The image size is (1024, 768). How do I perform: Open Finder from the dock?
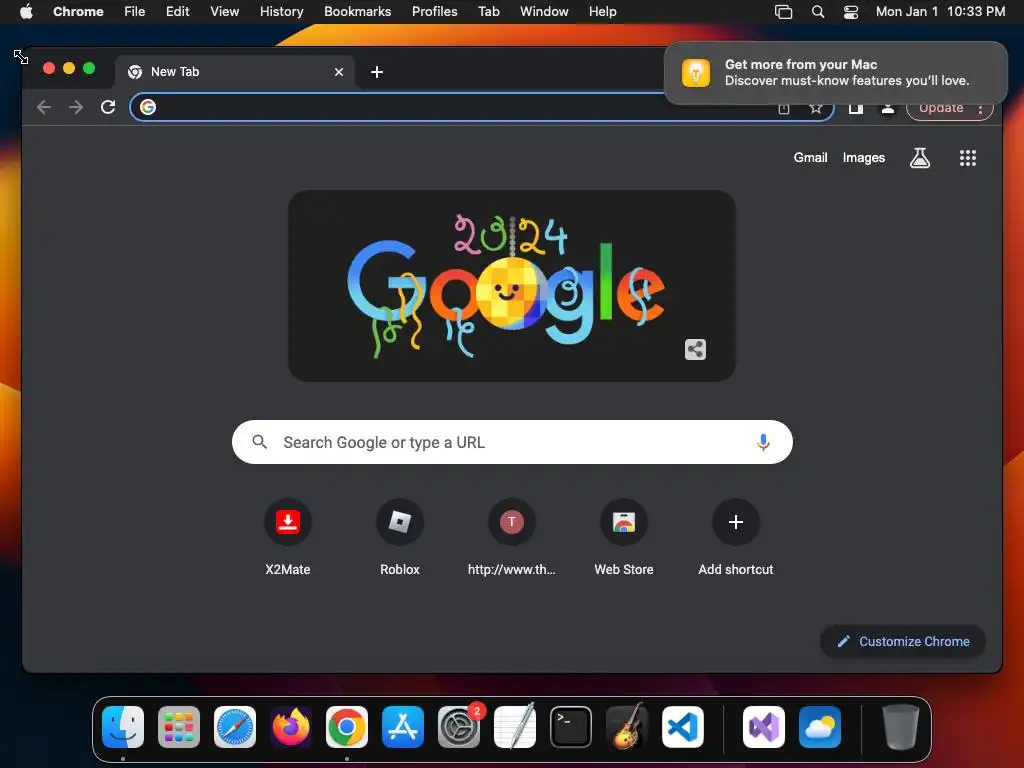click(x=123, y=727)
